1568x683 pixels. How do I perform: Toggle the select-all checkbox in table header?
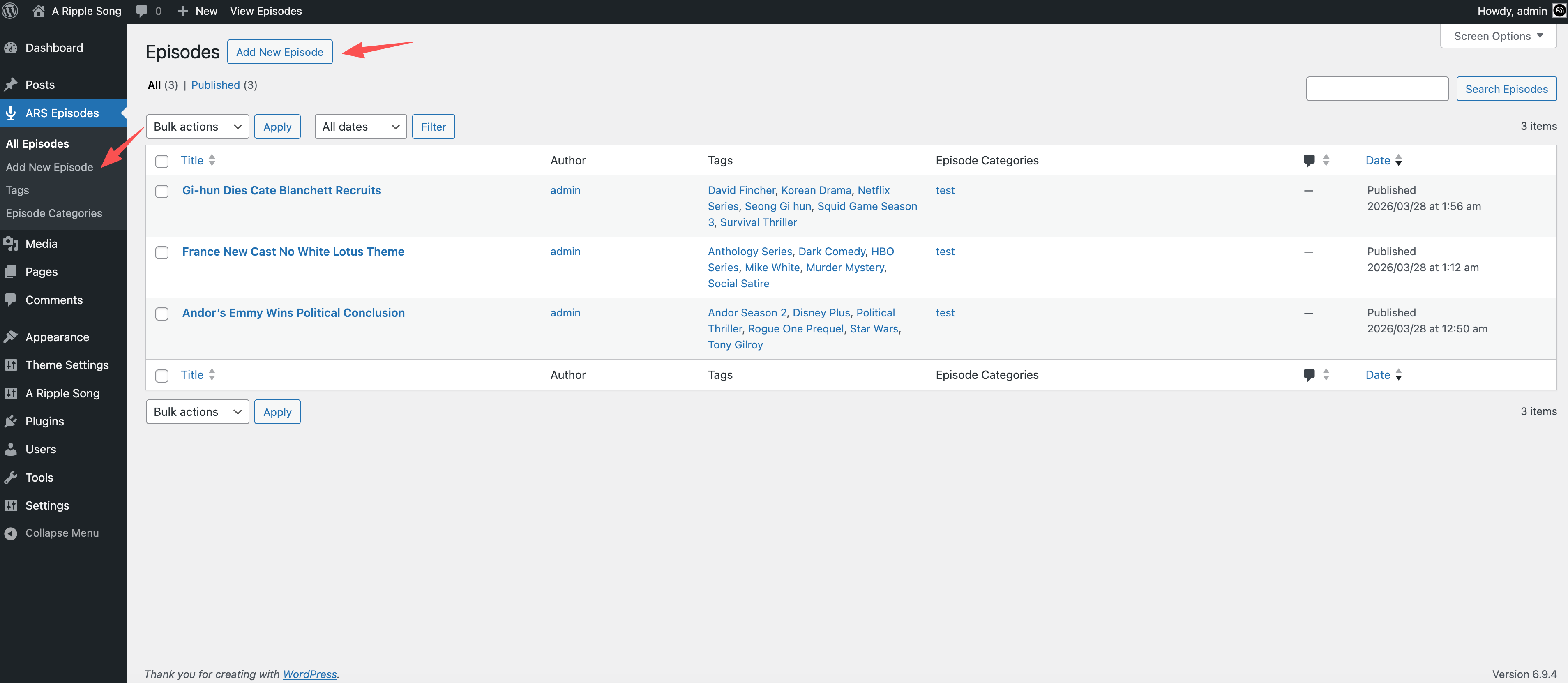[x=161, y=161]
